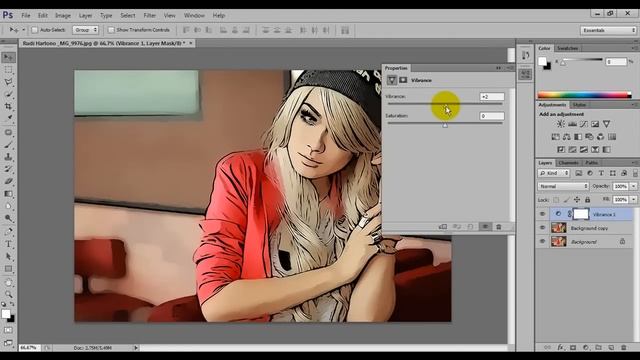Pick a color from the color ramp
The width and height of the screenshot is (640, 360).
584,96
